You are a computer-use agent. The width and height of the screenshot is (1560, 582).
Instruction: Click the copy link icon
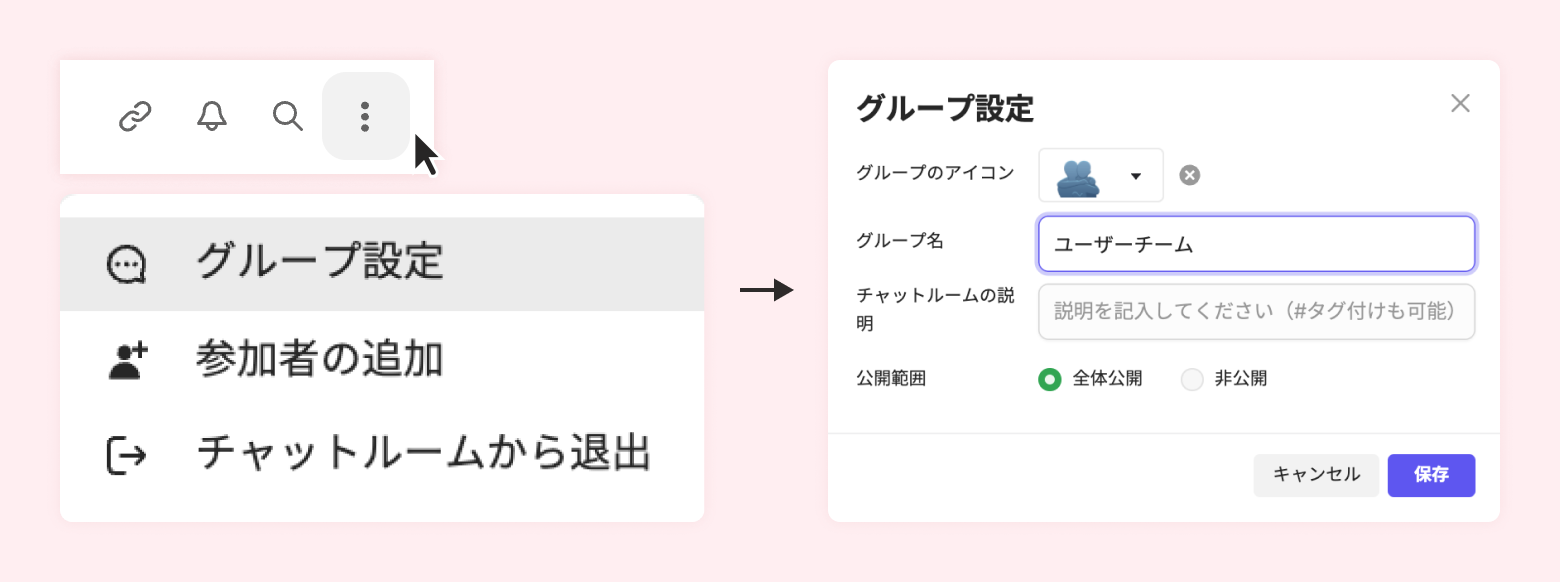click(x=135, y=117)
